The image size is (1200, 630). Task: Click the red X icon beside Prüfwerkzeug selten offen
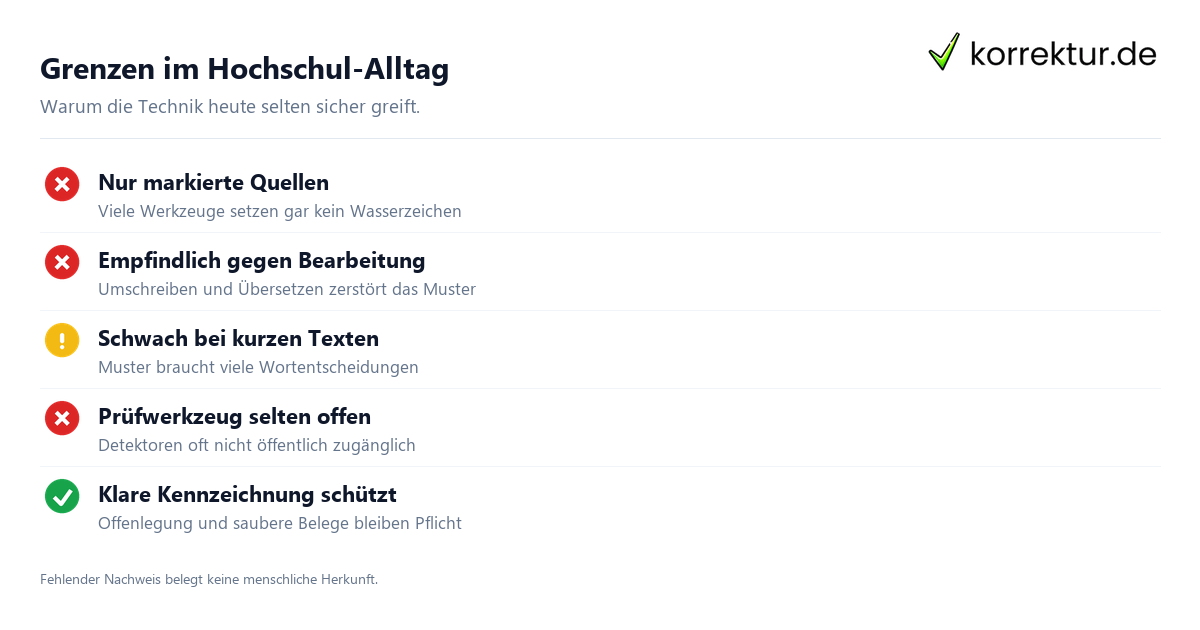tap(62, 418)
